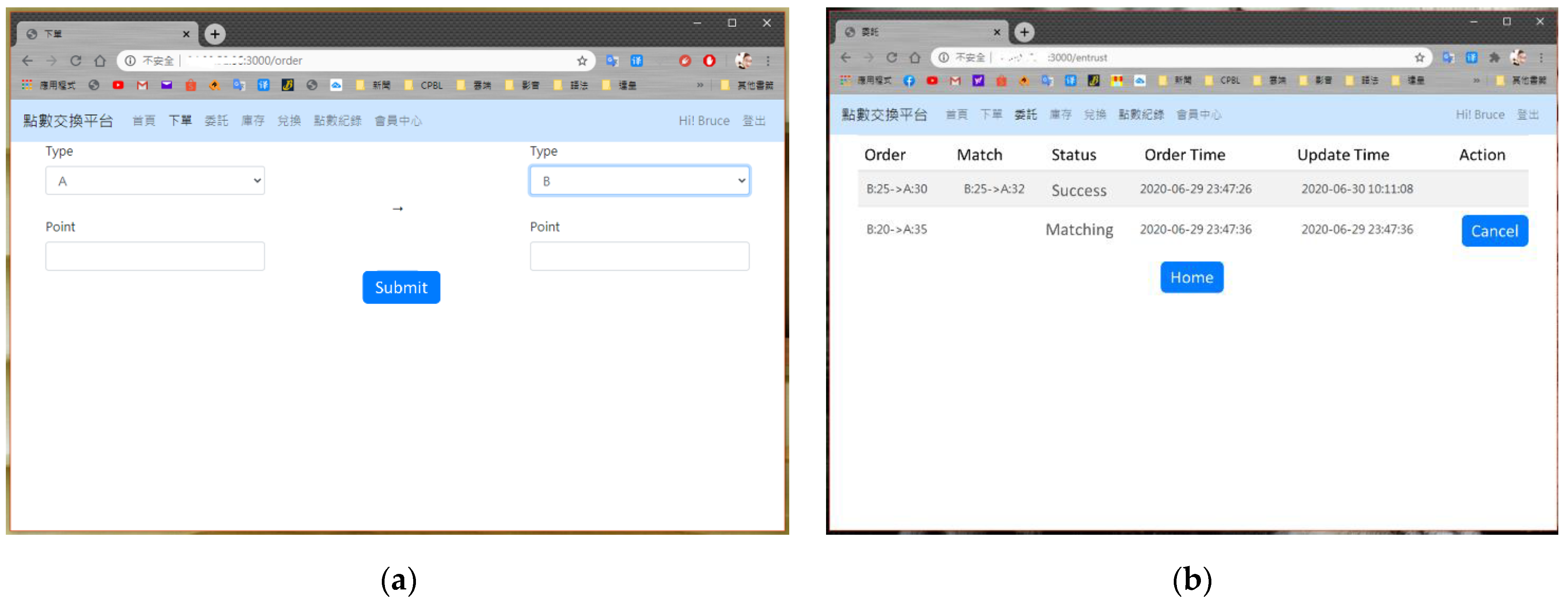Open 委託 menu in left navigation bar
The width and height of the screenshot is (1568, 603).
click(x=216, y=121)
